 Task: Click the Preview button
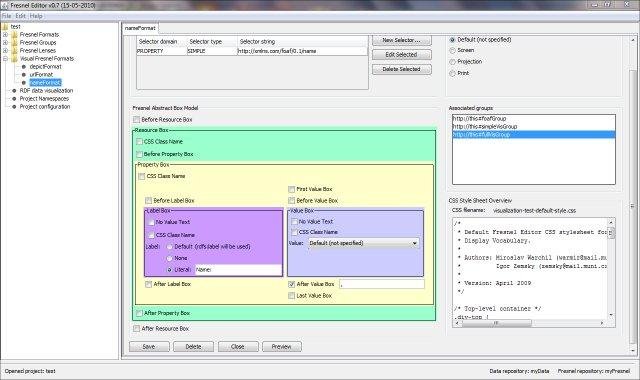tap(282, 347)
